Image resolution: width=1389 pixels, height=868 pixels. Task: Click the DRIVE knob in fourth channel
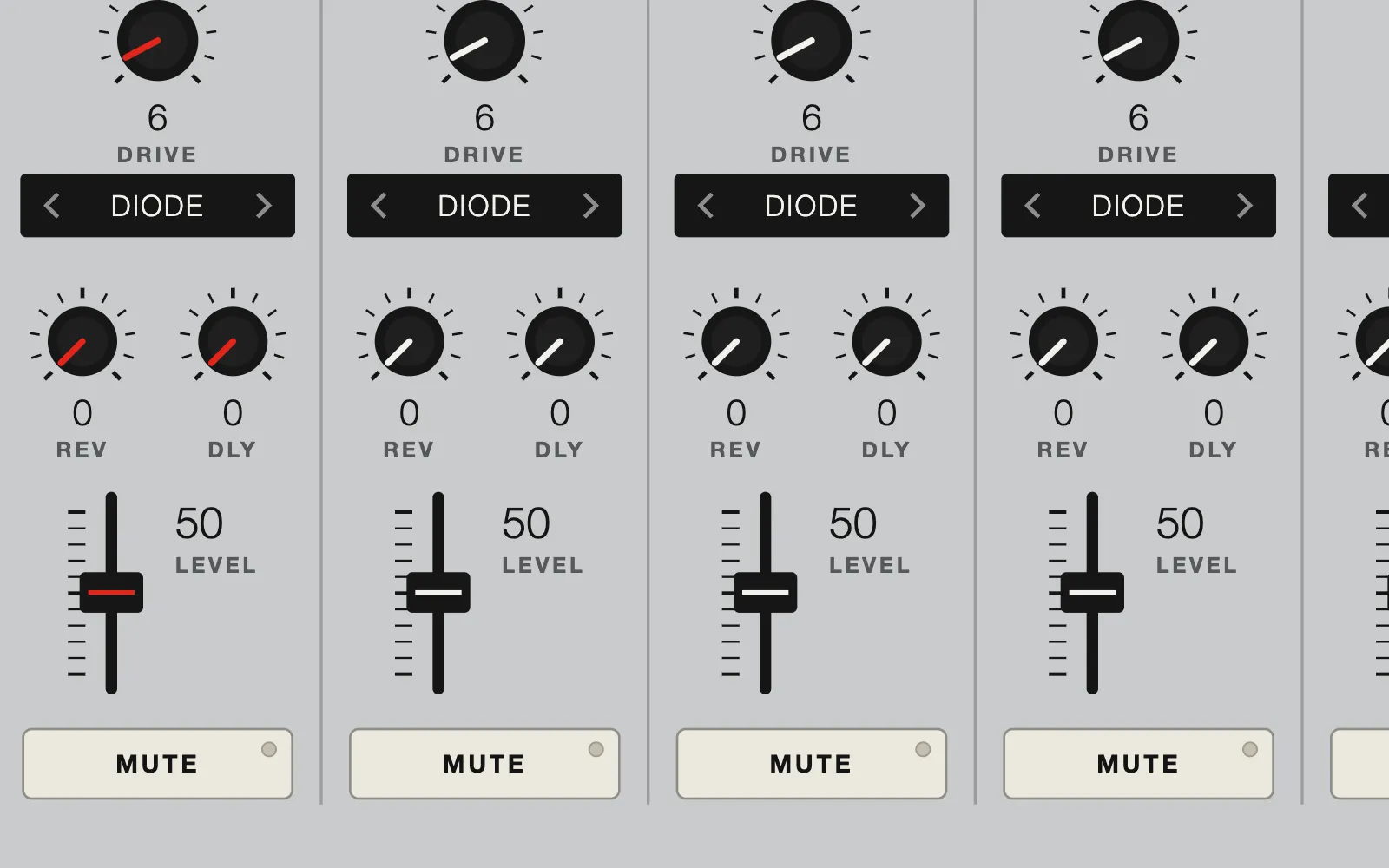[x=1138, y=40]
